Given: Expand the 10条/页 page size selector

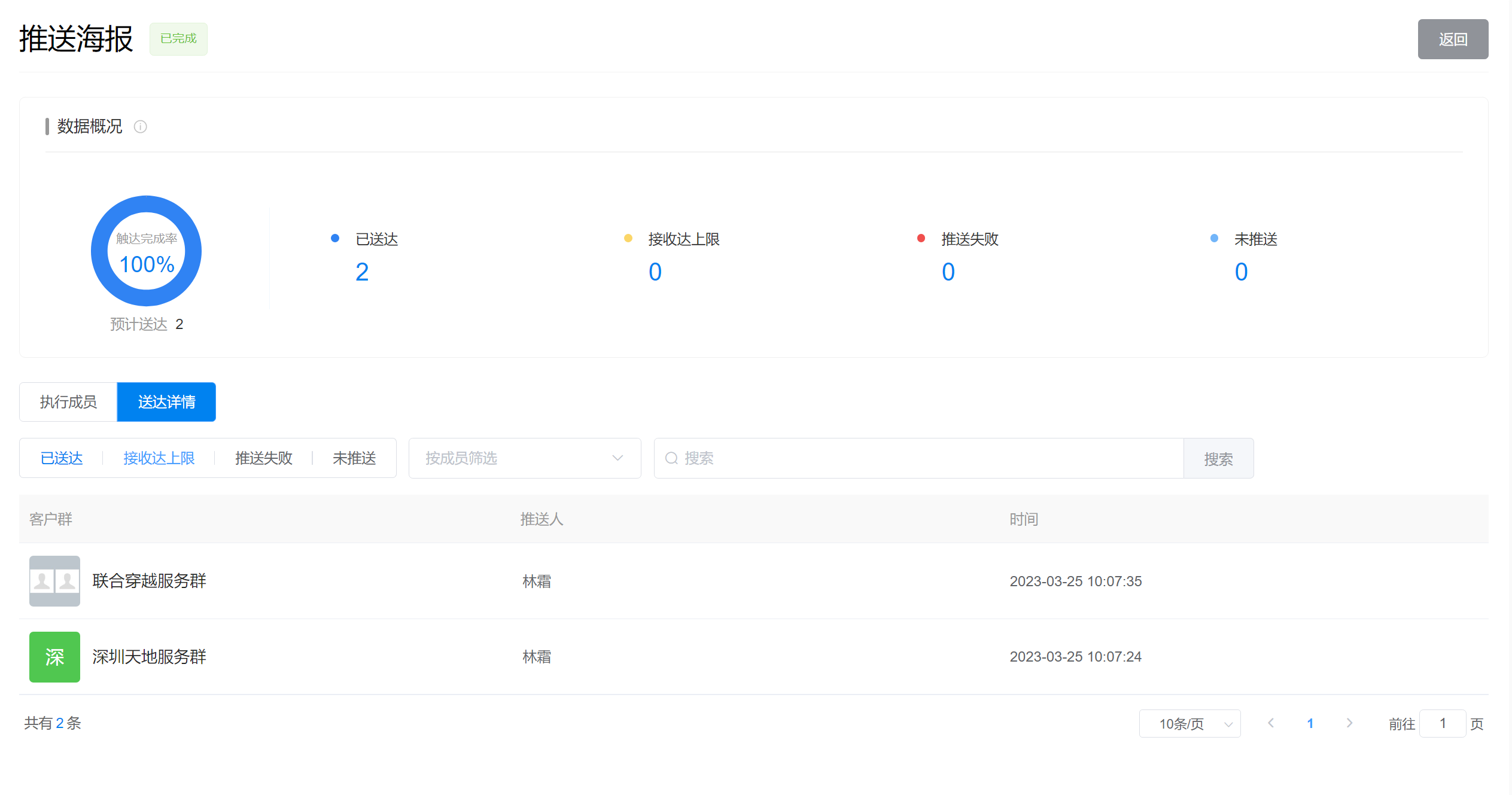Looking at the screenshot, I should coord(1189,724).
